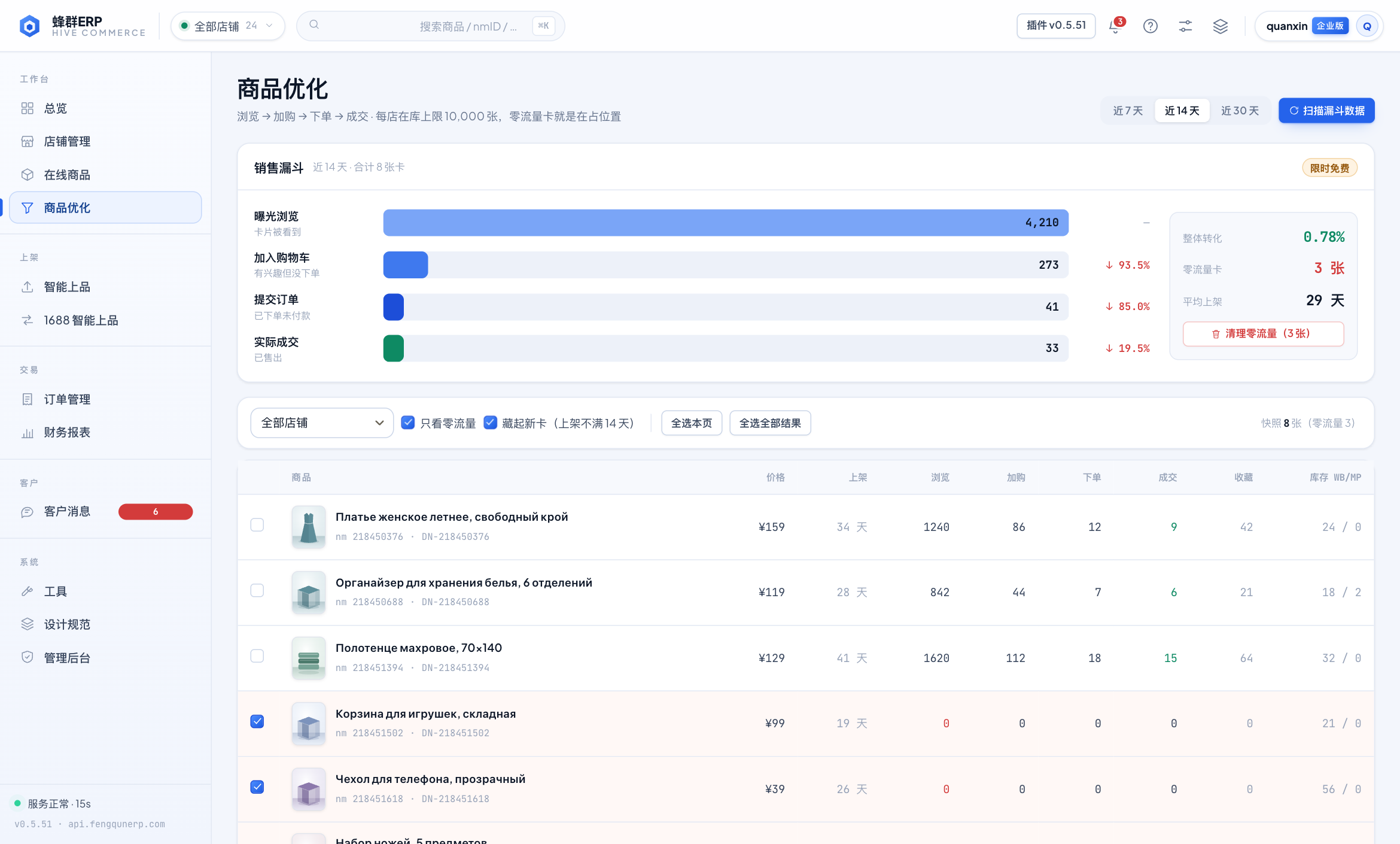The width and height of the screenshot is (1400, 844).
Task: Uncheck the Чехол для телефона row checkbox
Action: coord(257,787)
